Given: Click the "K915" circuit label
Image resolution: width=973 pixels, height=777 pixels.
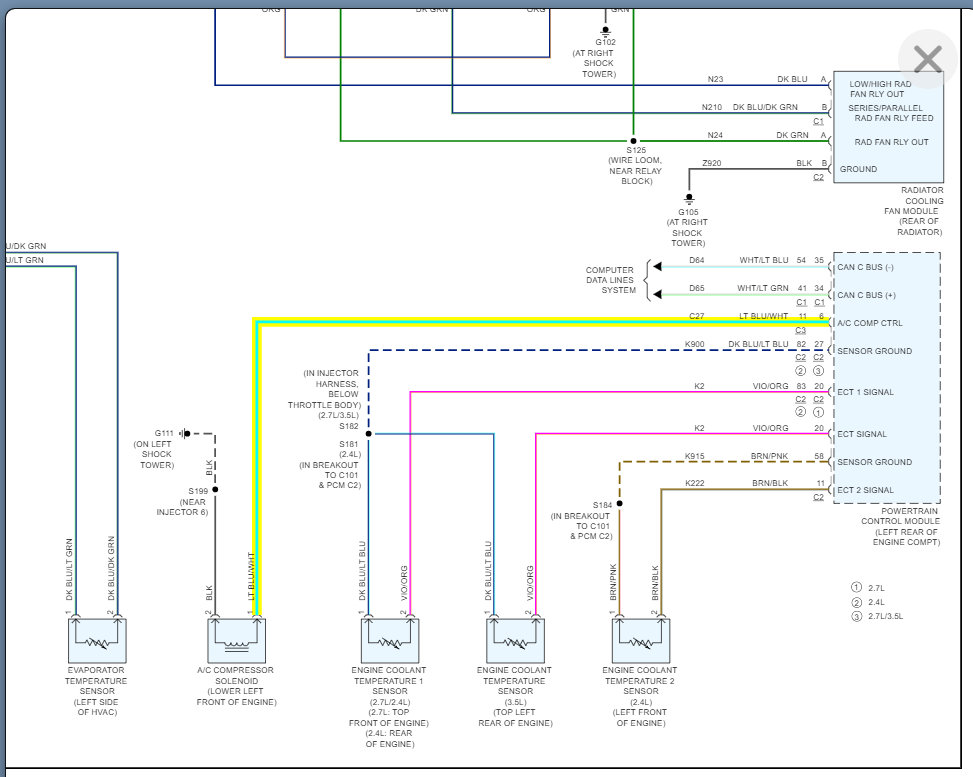Looking at the screenshot, I should (x=695, y=456).
